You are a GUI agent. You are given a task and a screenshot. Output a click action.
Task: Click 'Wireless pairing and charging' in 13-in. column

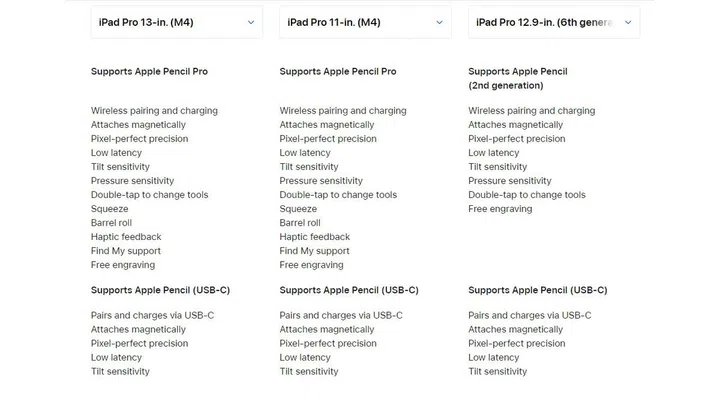[x=154, y=111]
